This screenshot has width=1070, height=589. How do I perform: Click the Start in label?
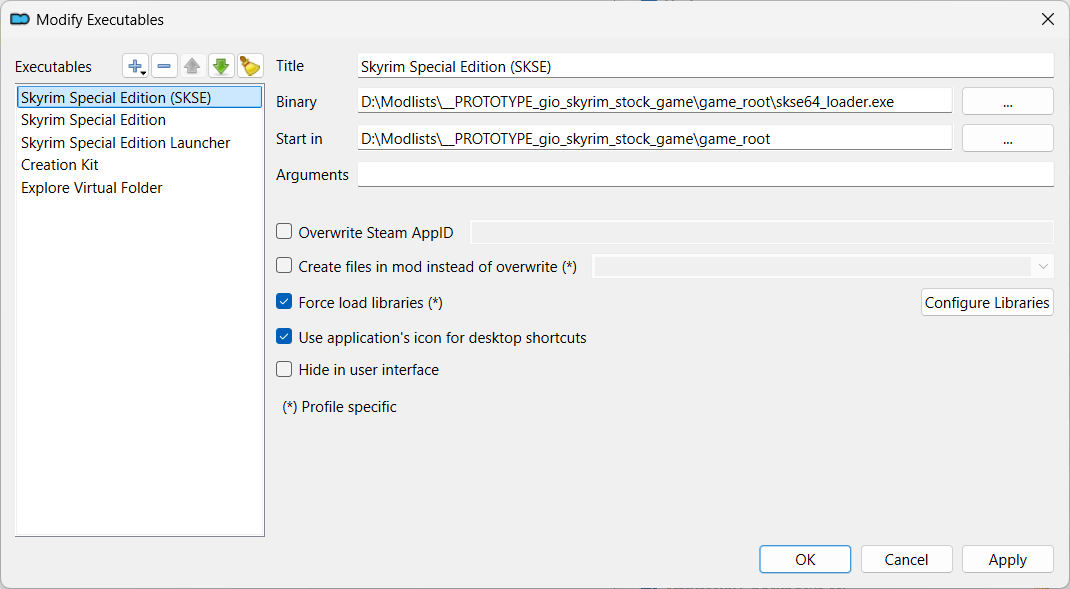click(299, 139)
